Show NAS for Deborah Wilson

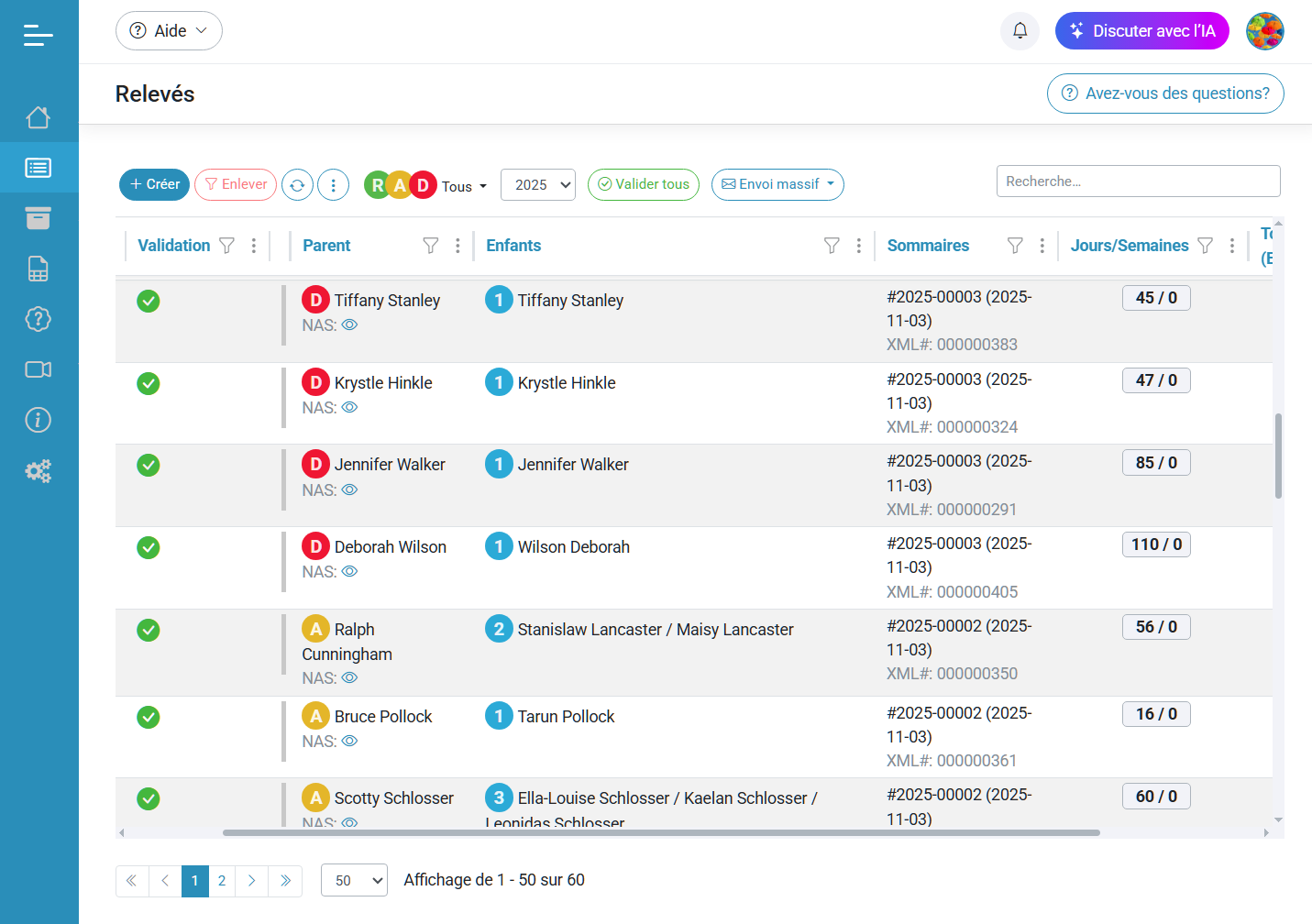pyautogui.click(x=349, y=572)
